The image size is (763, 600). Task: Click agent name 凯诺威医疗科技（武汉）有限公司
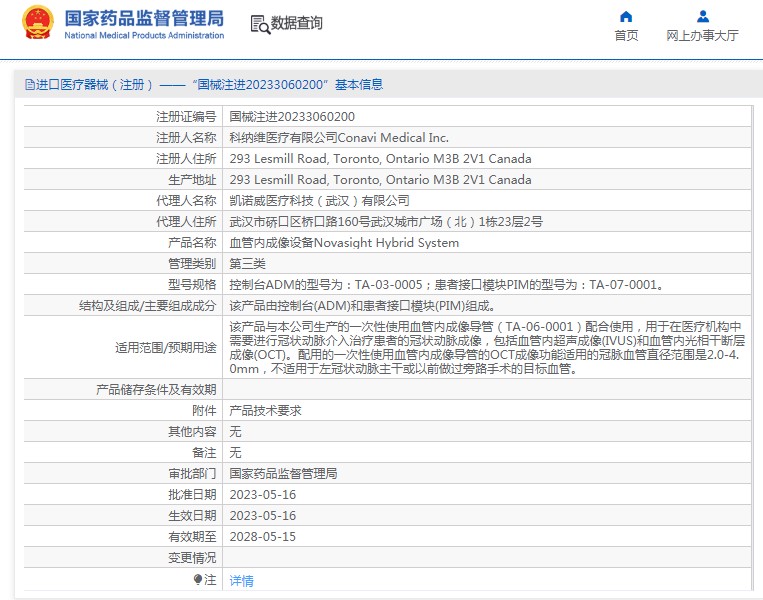[319, 200]
